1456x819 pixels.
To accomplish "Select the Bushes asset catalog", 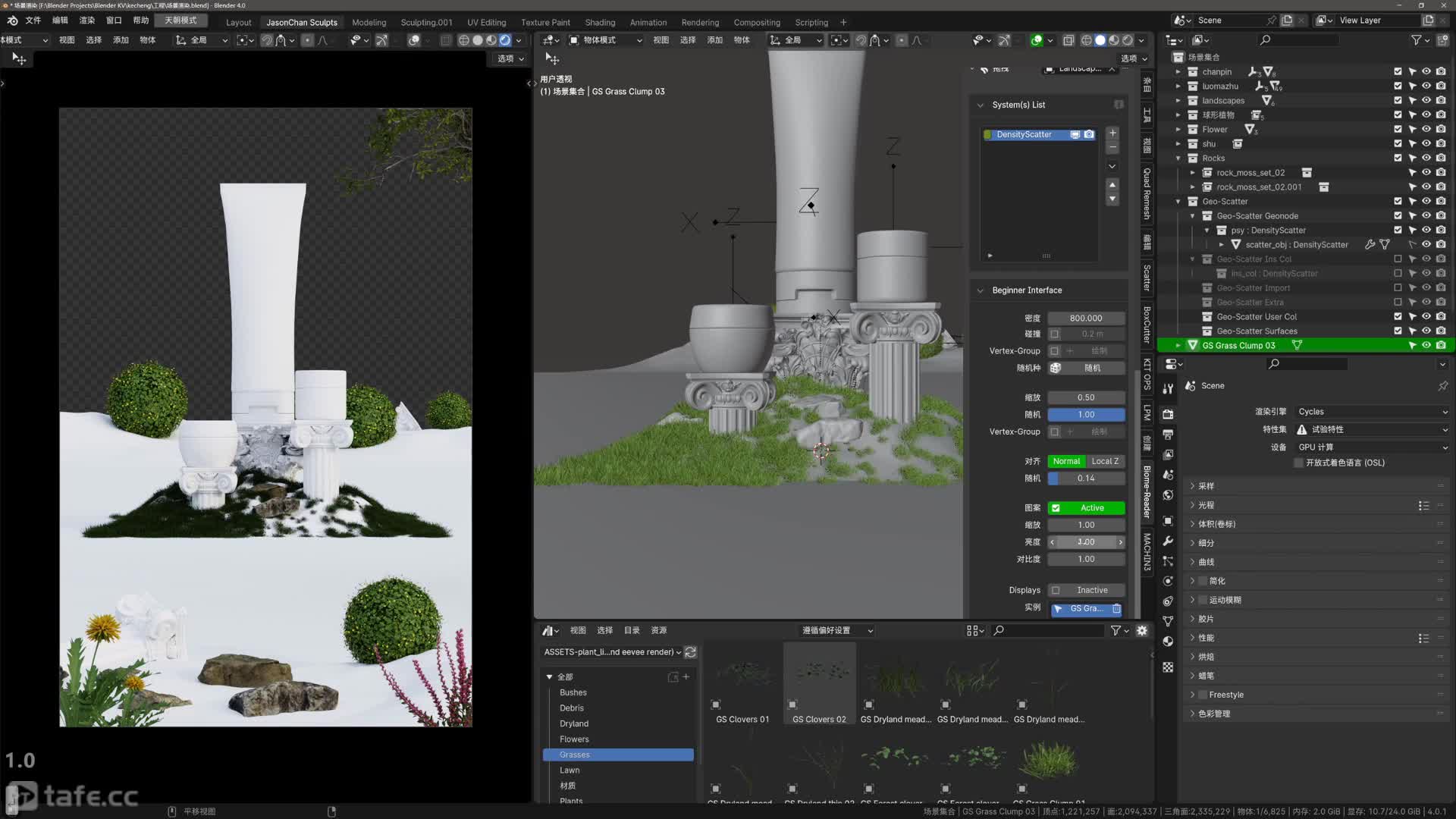I will tap(573, 693).
